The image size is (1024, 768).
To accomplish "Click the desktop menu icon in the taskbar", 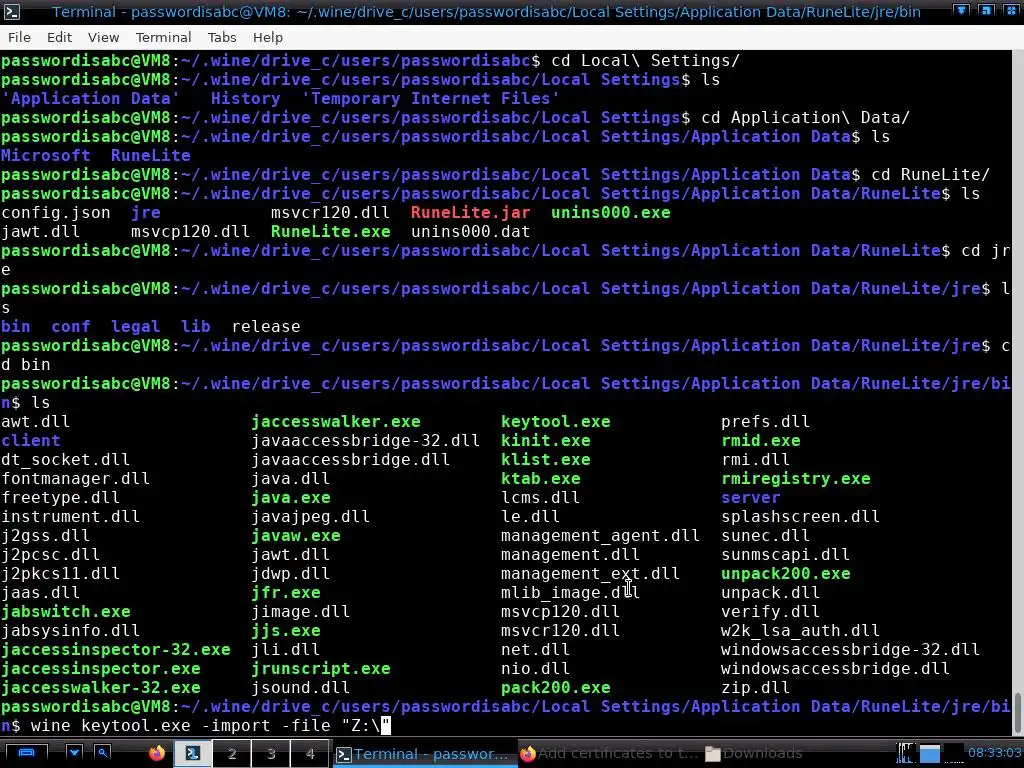I will coord(26,753).
